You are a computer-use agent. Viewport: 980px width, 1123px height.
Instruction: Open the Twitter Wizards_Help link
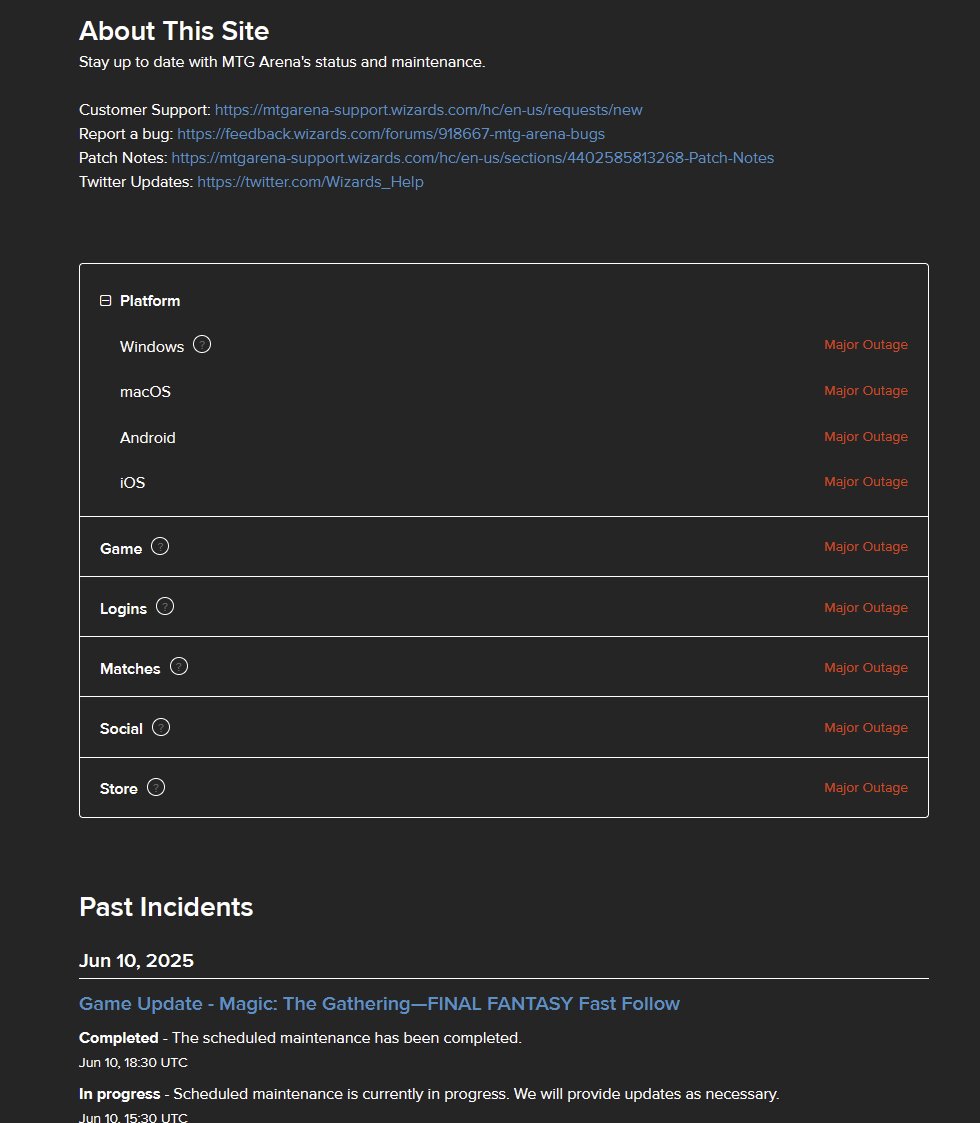pos(310,182)
